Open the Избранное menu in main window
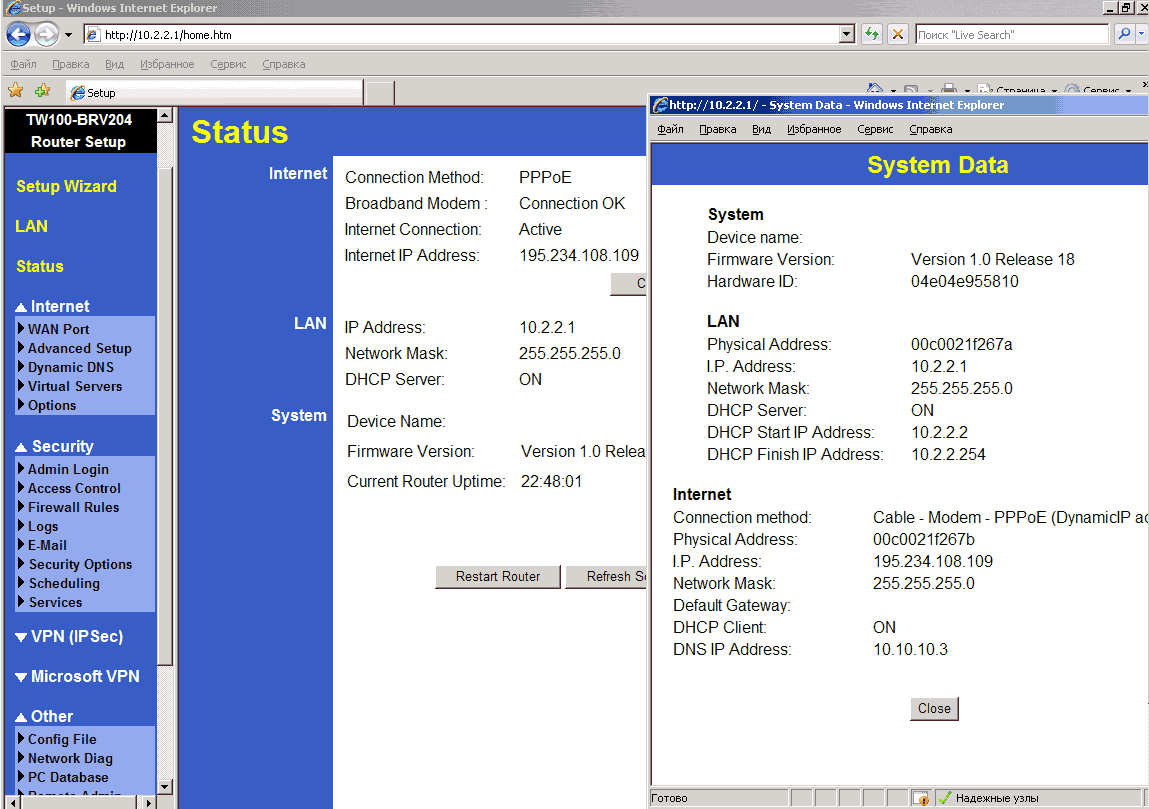1149x809 pixels. [x=167, y=64]
